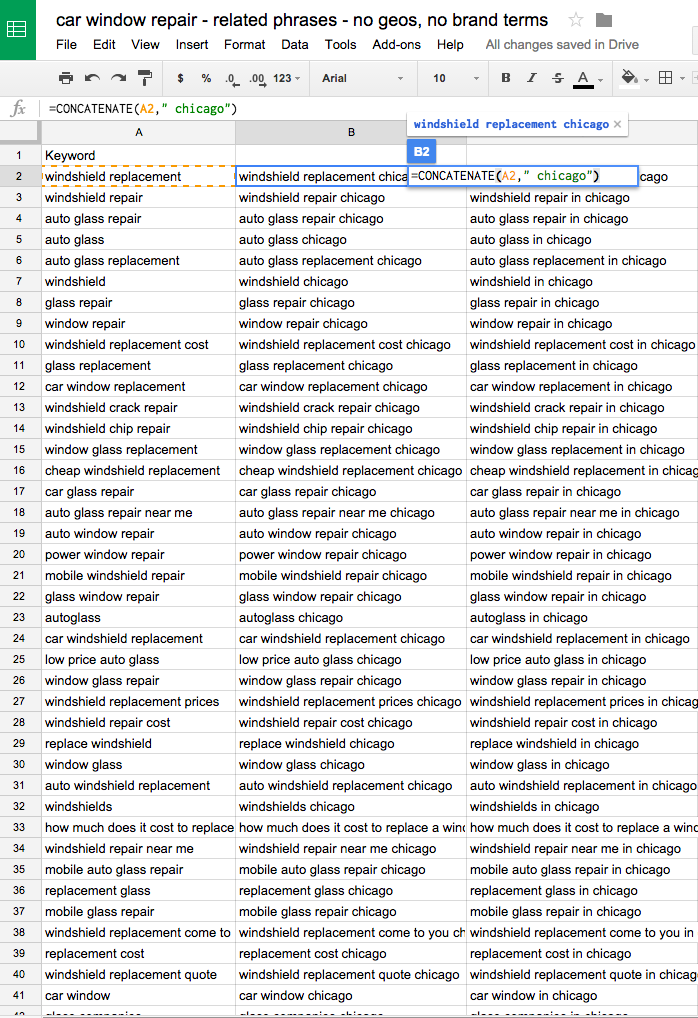Open the Arial font dropdown
The image size is (698, 1018).
click(362, 78)
